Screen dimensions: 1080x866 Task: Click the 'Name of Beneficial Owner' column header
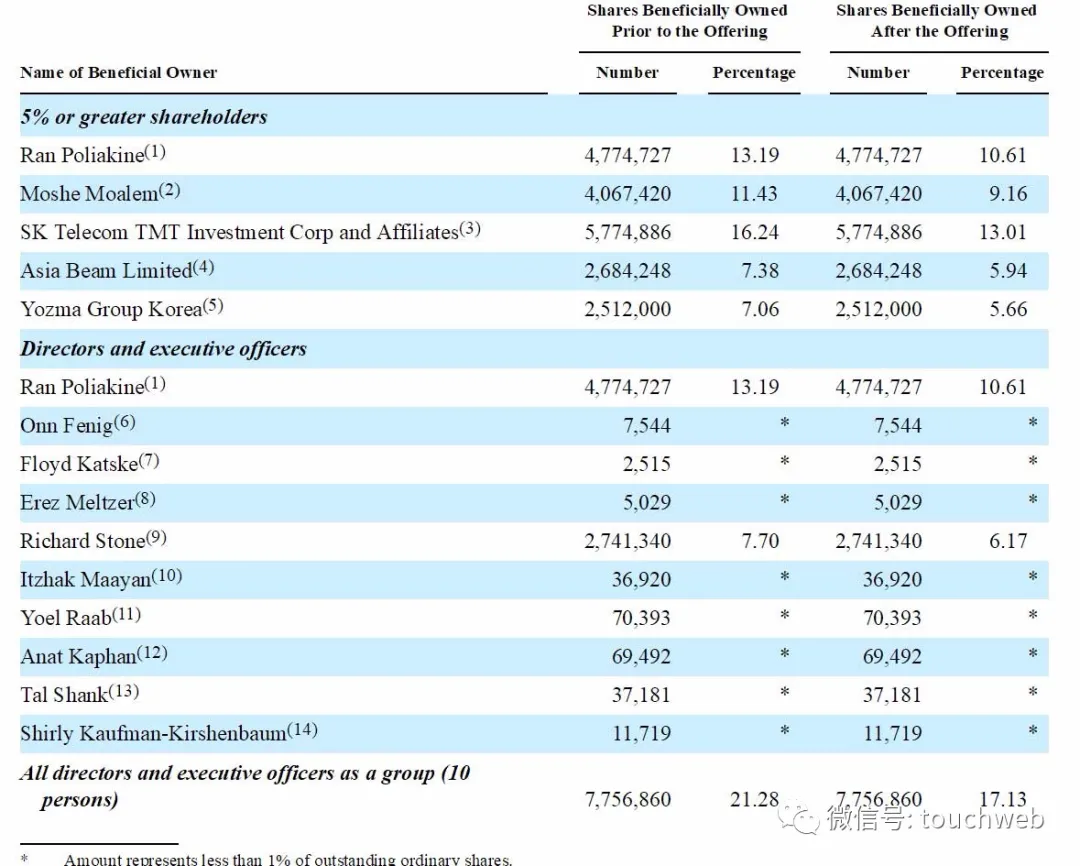118,72
